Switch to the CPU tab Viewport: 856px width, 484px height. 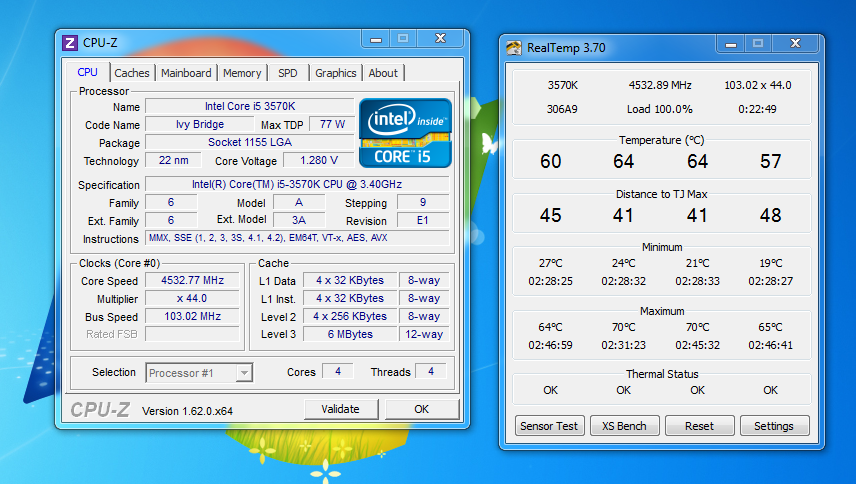coord(87,72)
